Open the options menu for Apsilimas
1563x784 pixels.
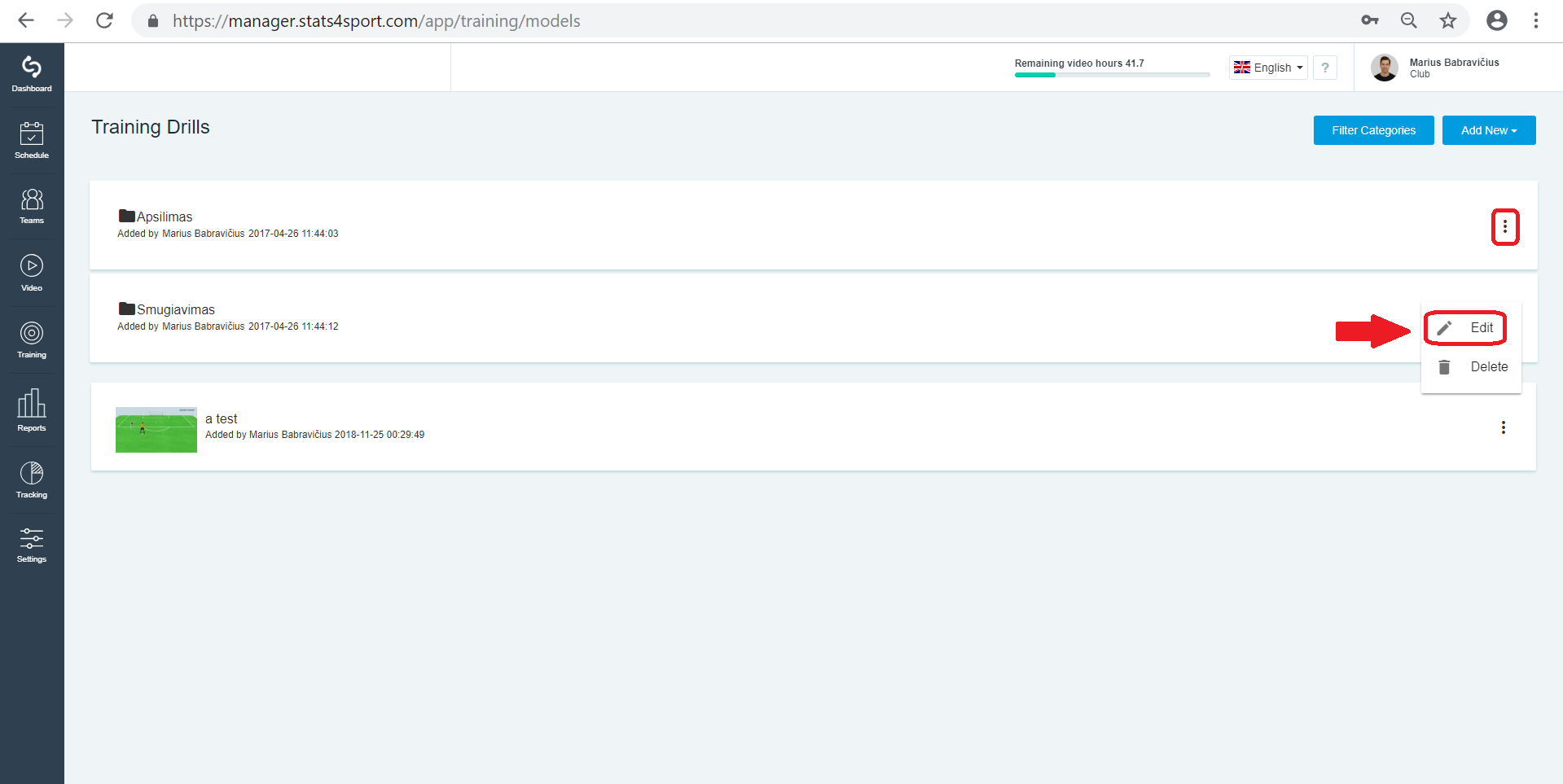click(x=1505, y=226)
